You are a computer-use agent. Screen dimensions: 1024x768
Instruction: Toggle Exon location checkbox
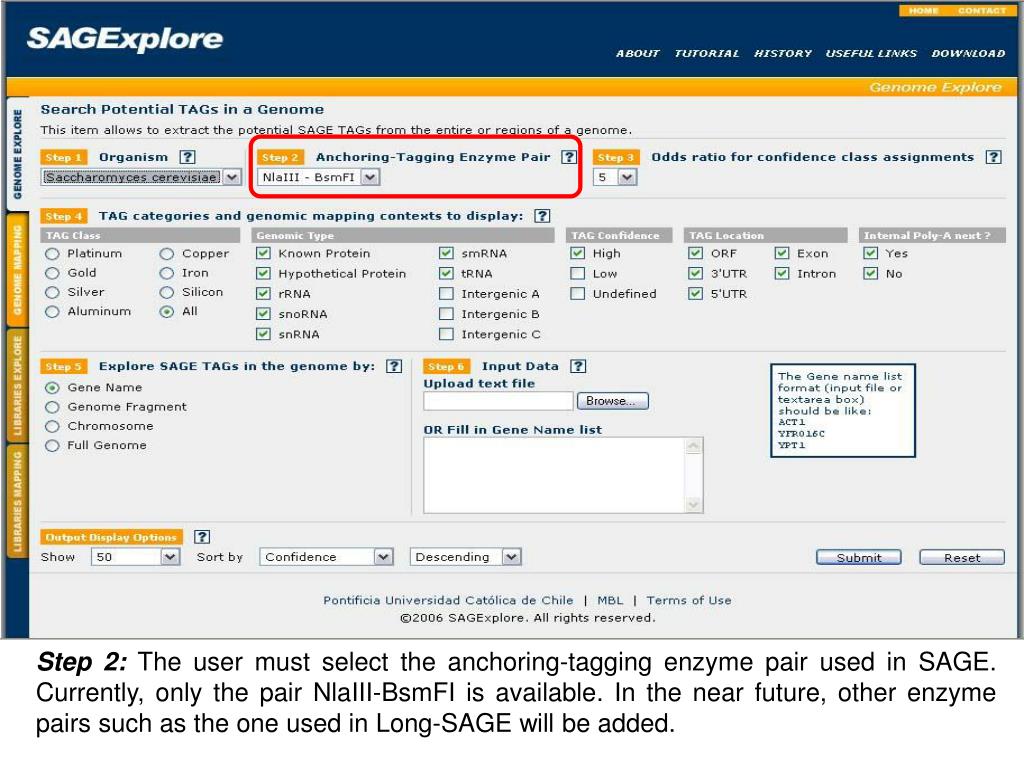[782, 253]
